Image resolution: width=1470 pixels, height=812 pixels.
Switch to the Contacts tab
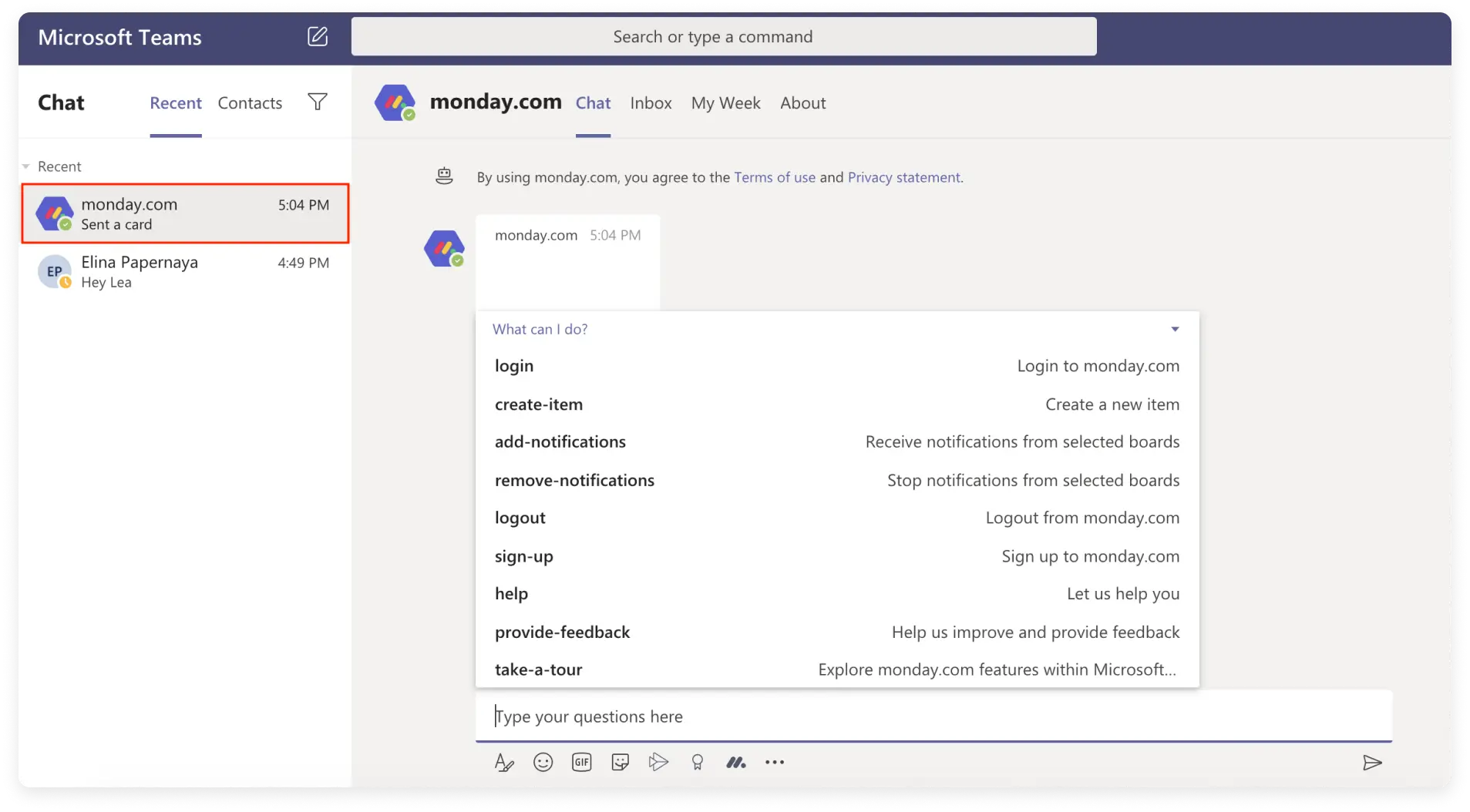250,103
